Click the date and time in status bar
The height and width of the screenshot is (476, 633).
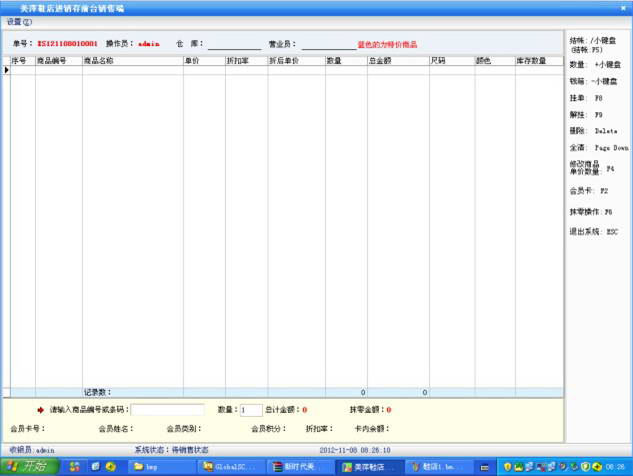pyautogui.click(x=355, y=450)
